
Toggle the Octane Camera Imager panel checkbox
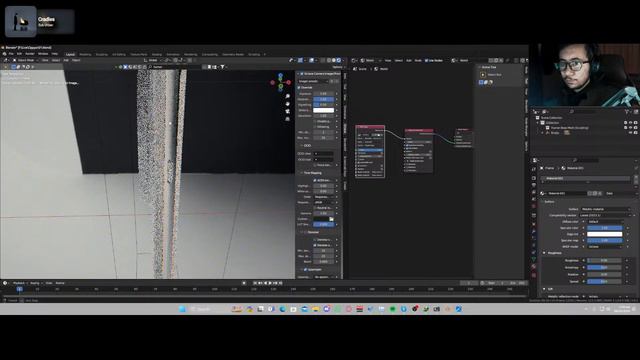point(302,74)
